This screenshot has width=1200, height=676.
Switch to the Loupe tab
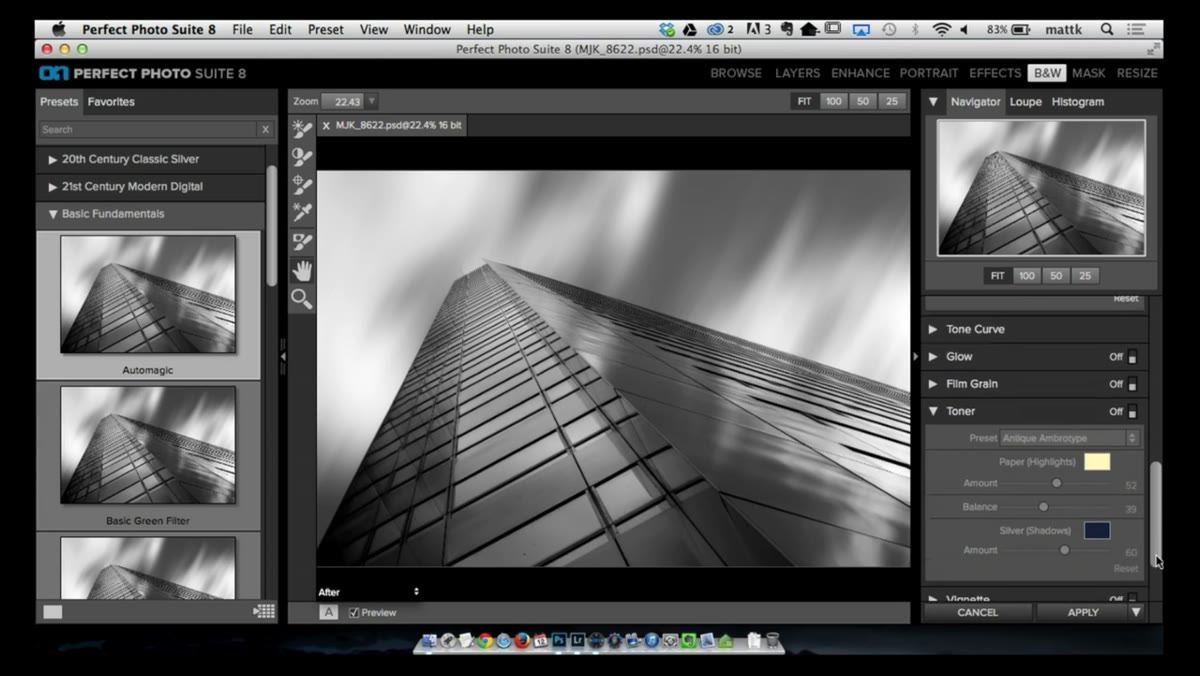point(1025,102)
